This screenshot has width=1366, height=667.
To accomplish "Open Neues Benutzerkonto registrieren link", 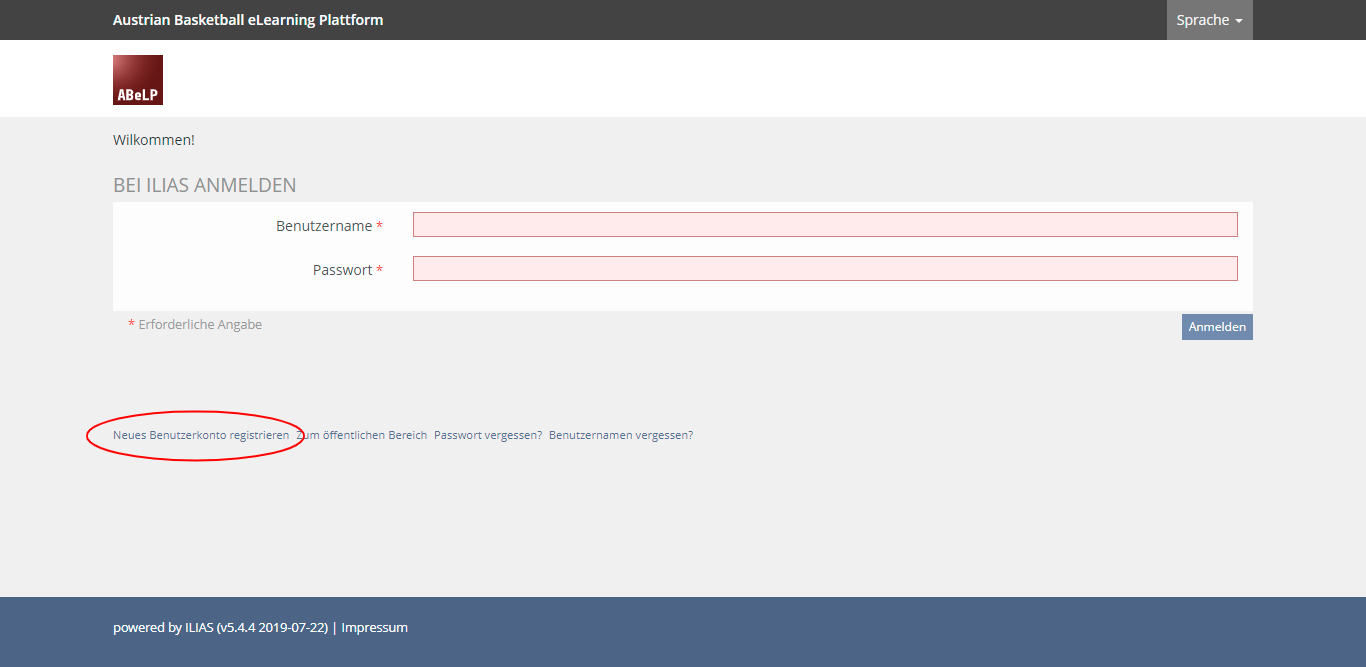I will pos(201,436).
